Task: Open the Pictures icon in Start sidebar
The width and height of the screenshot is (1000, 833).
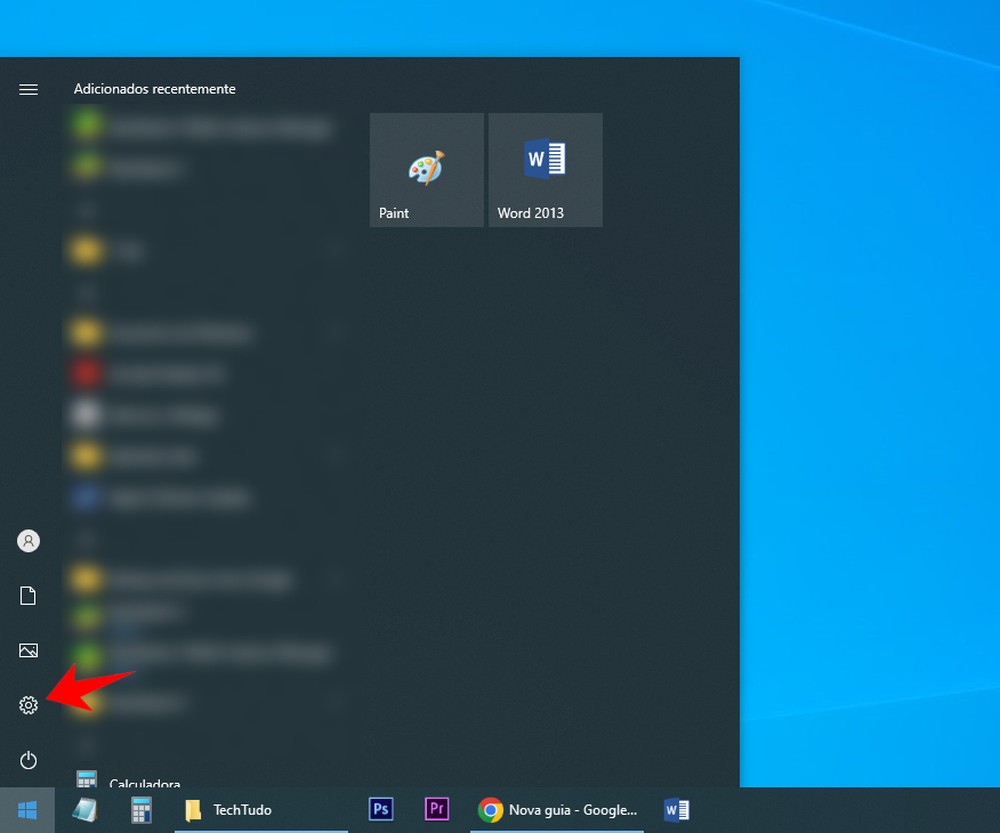Action: pyautogui.click(x=28, y=650)
